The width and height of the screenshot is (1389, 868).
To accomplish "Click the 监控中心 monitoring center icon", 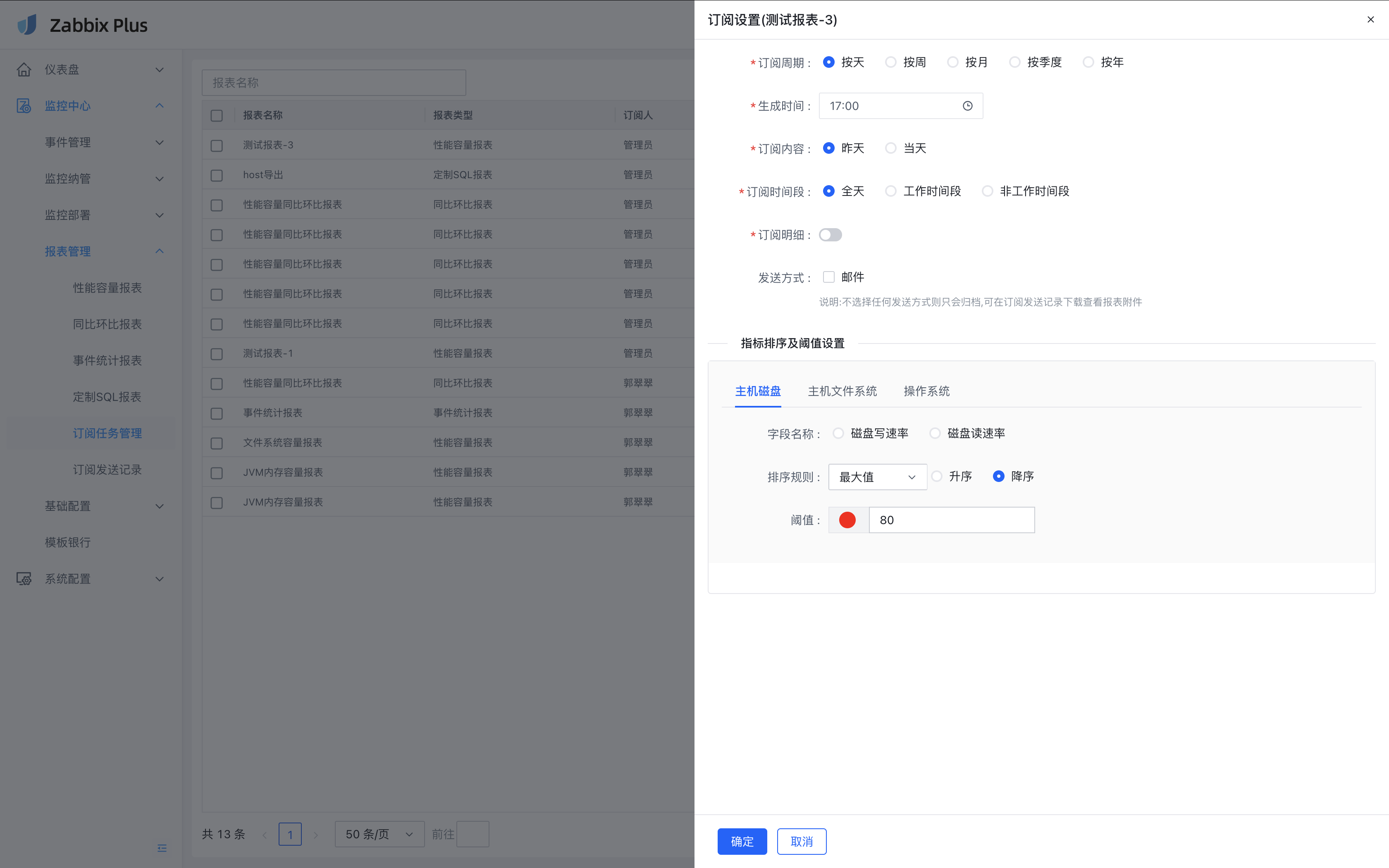I will point(24,106).
